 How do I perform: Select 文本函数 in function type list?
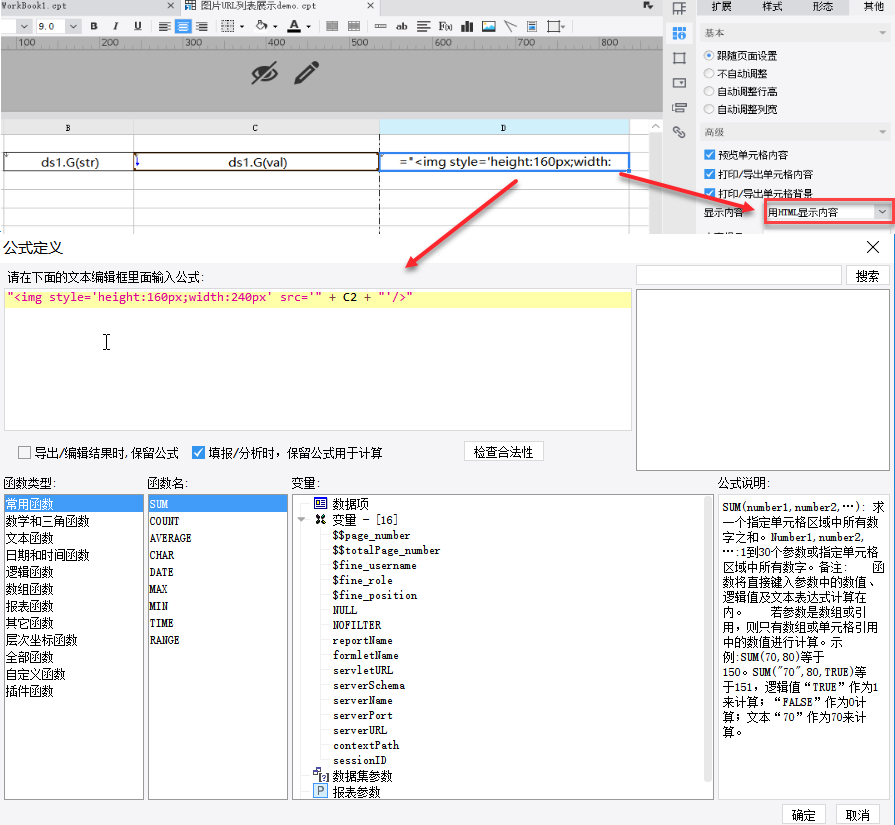[30, 538]
